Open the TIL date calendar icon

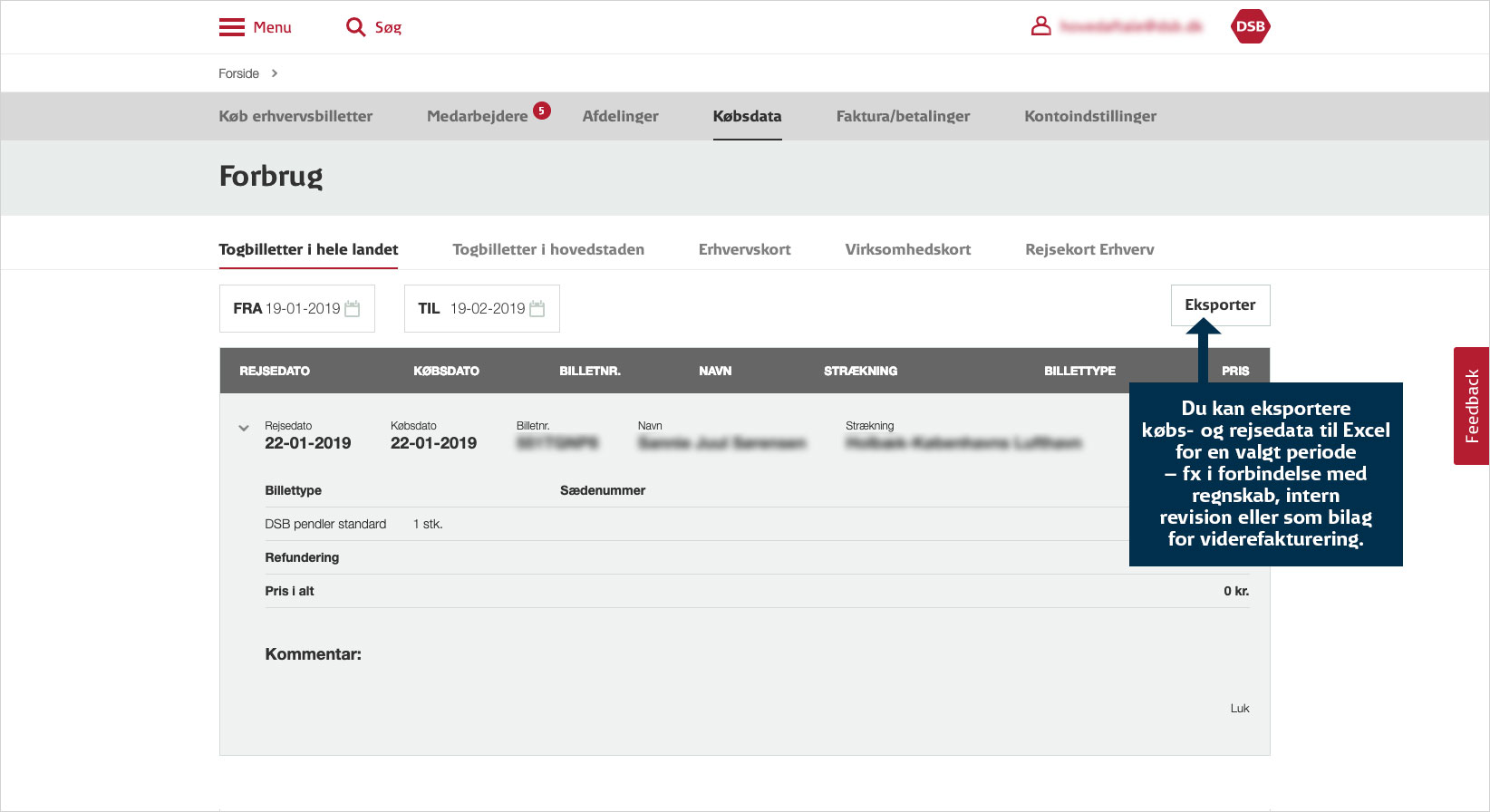537,309
